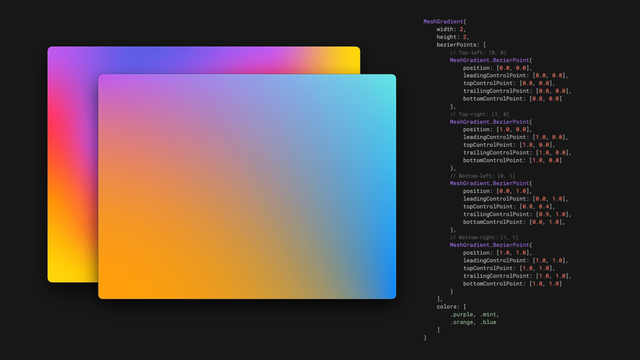This screenshot has height=360, width=640.
Task: Click the 'bezierPoints: [' line
Action: [x=461, y=45]
